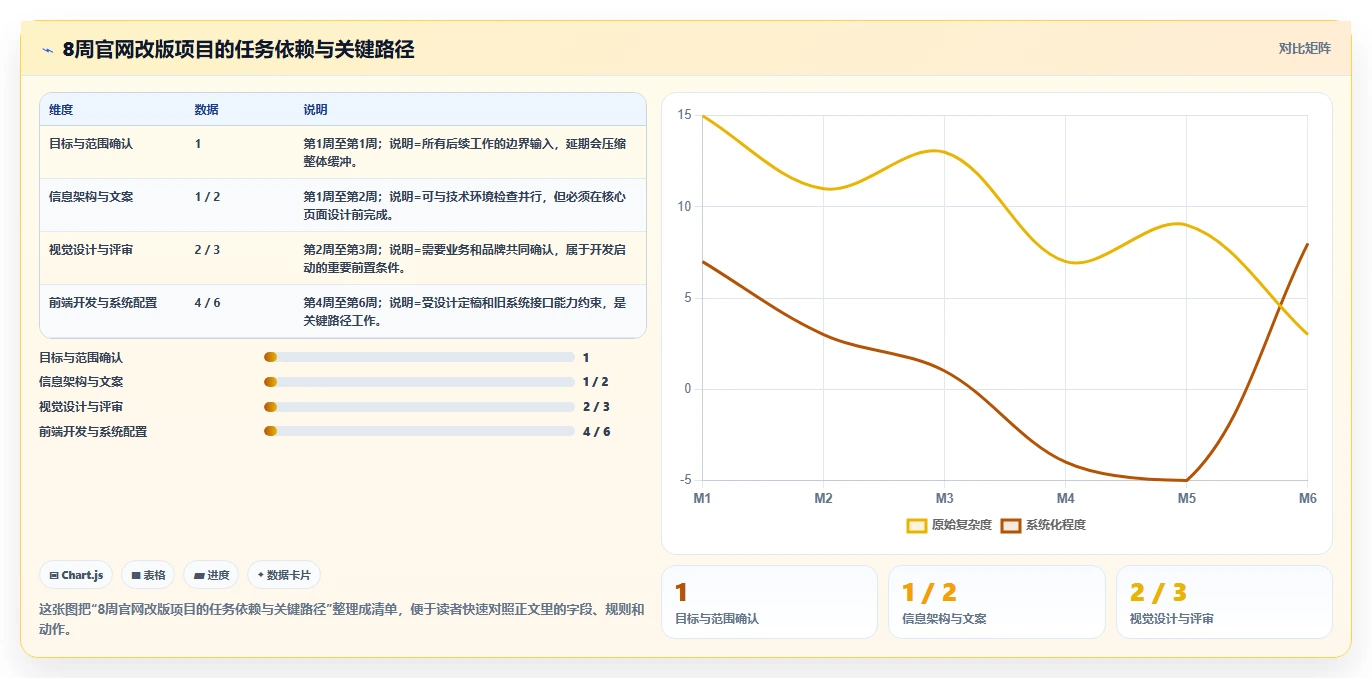Click the table value 4 / 6
The image size is (1372, 678).
point(207,303)
